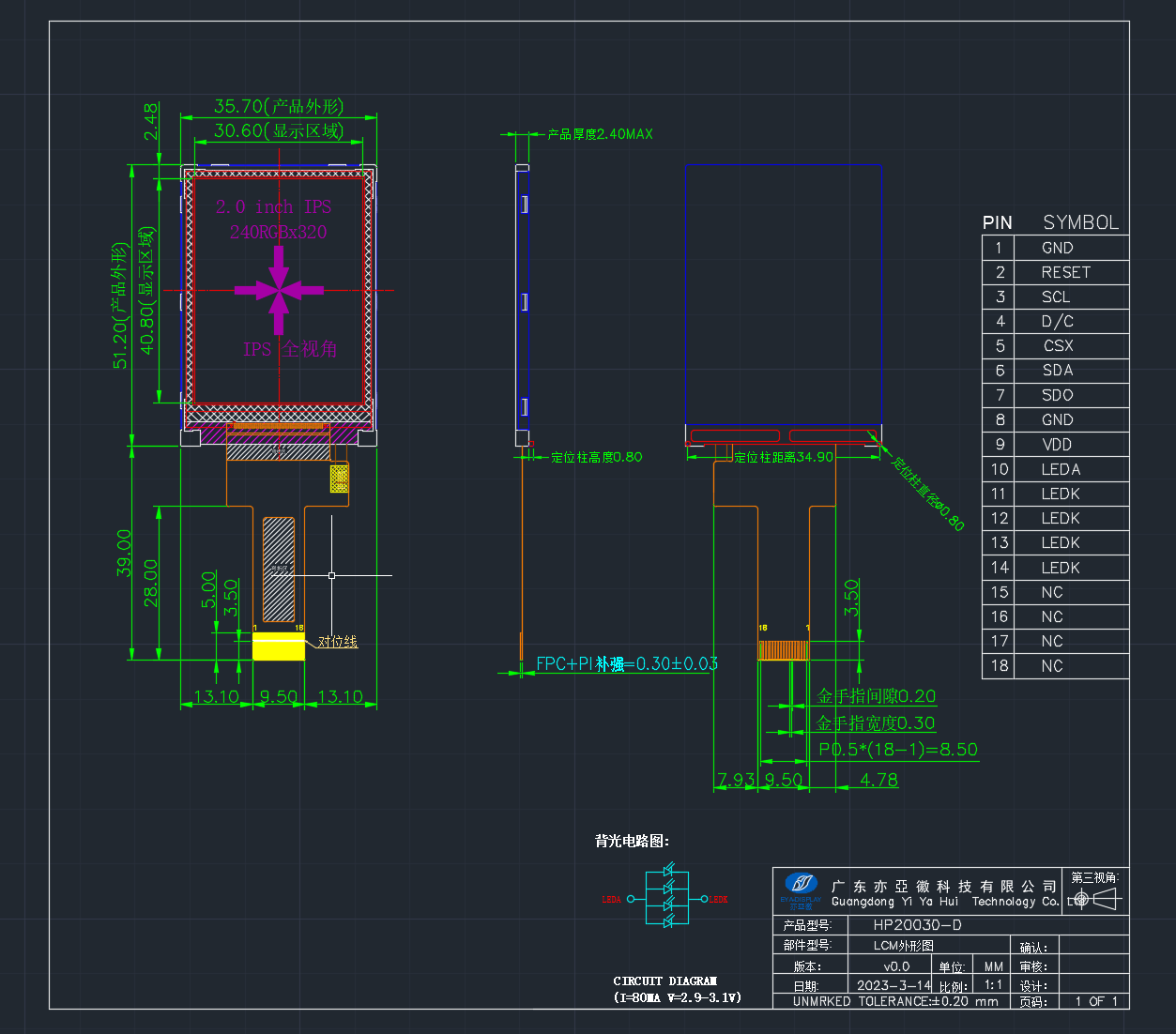The image size is (1176, 1034).
Task: Select the 2023-3-14 date cell
Action: pyautogui.click(x=893, y=985)
